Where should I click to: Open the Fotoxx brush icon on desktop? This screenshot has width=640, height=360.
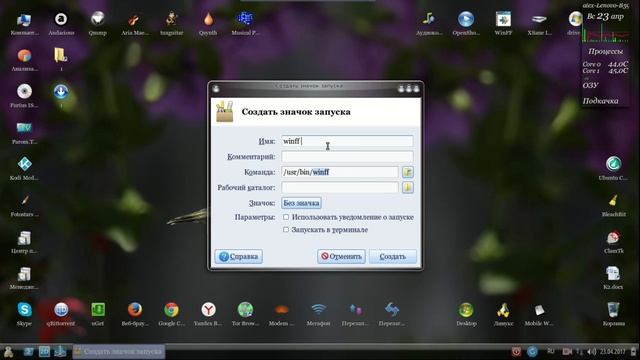(x=24, y=204)
